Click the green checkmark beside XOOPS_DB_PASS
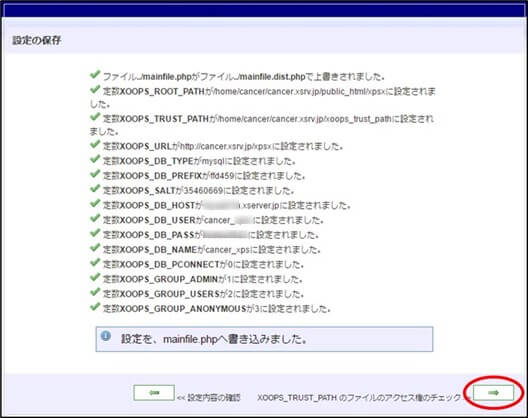Screen dimensions: 528x418 pos(95,233)
